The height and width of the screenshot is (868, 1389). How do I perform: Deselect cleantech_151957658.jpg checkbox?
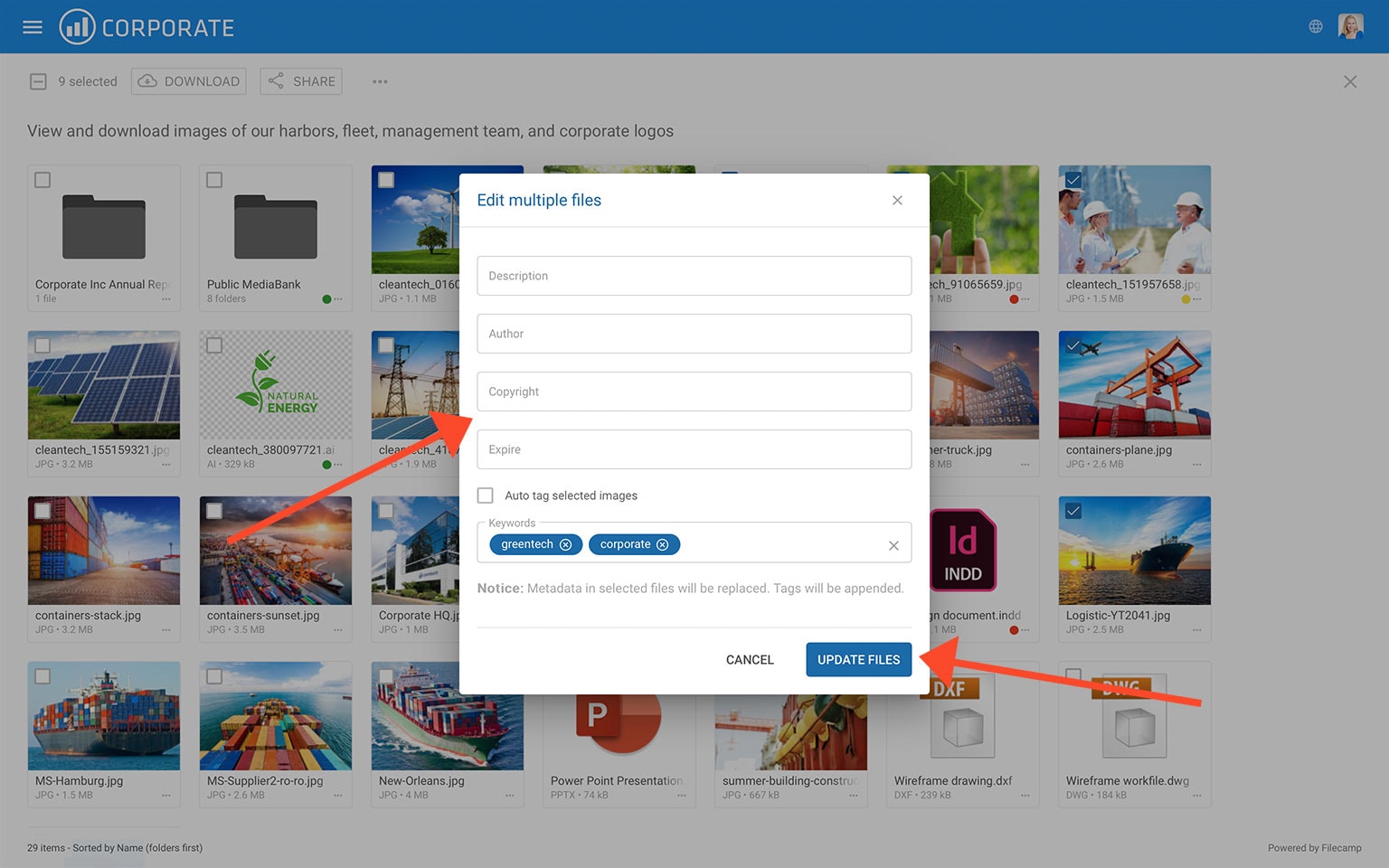1073,180
